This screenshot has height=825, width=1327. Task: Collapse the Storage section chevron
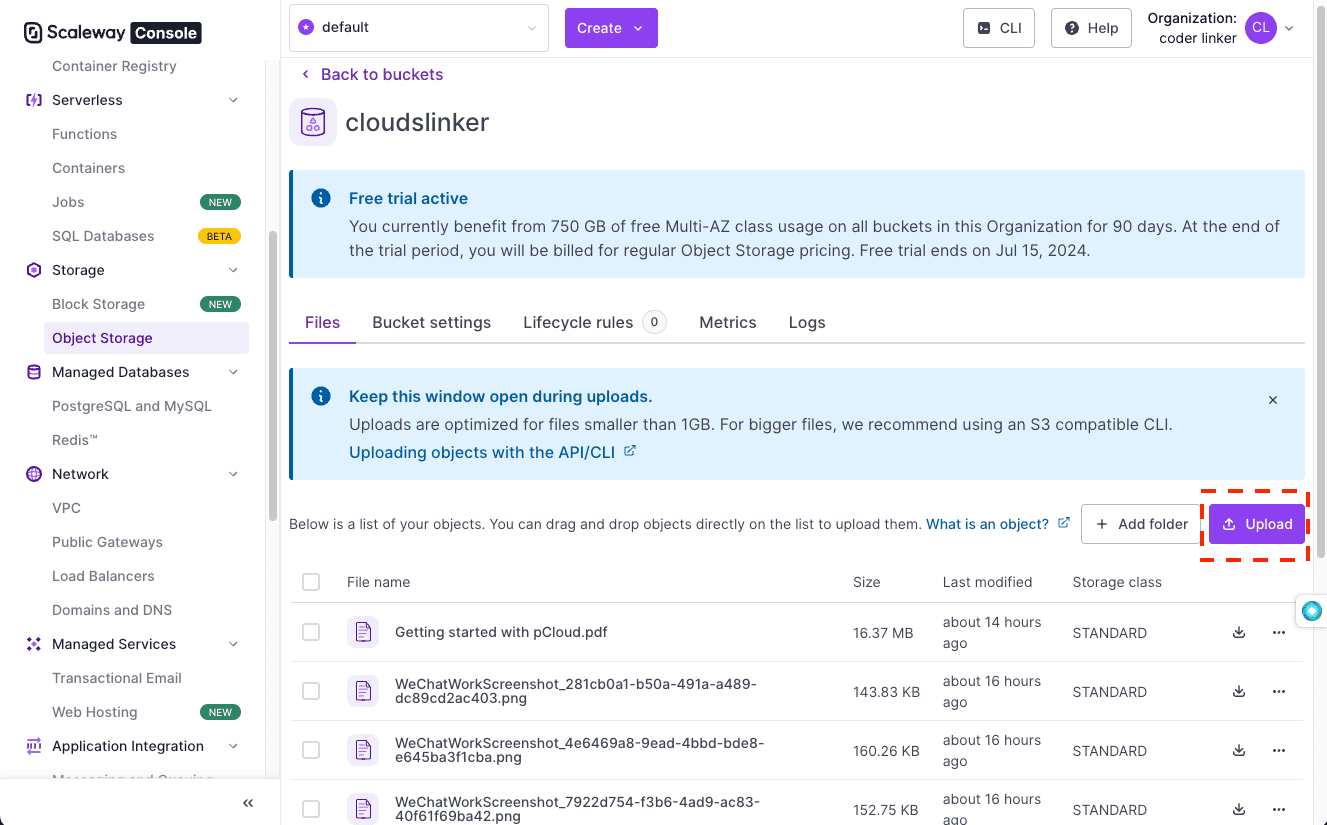(233, 270)
